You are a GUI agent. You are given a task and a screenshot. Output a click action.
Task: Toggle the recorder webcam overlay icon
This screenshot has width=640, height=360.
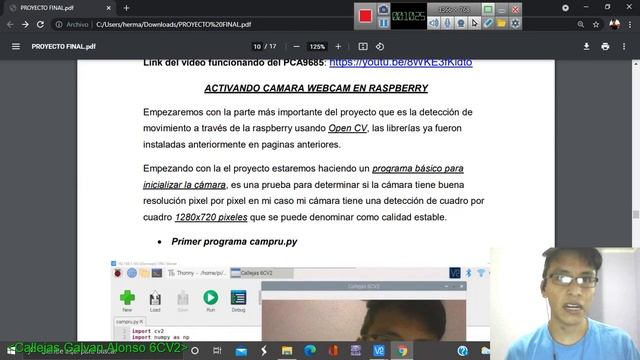tap(461, 23)
